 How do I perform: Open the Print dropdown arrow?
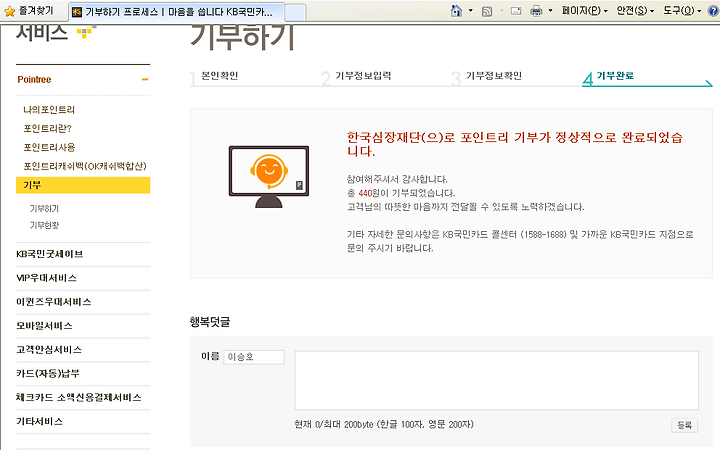point(551,11)
